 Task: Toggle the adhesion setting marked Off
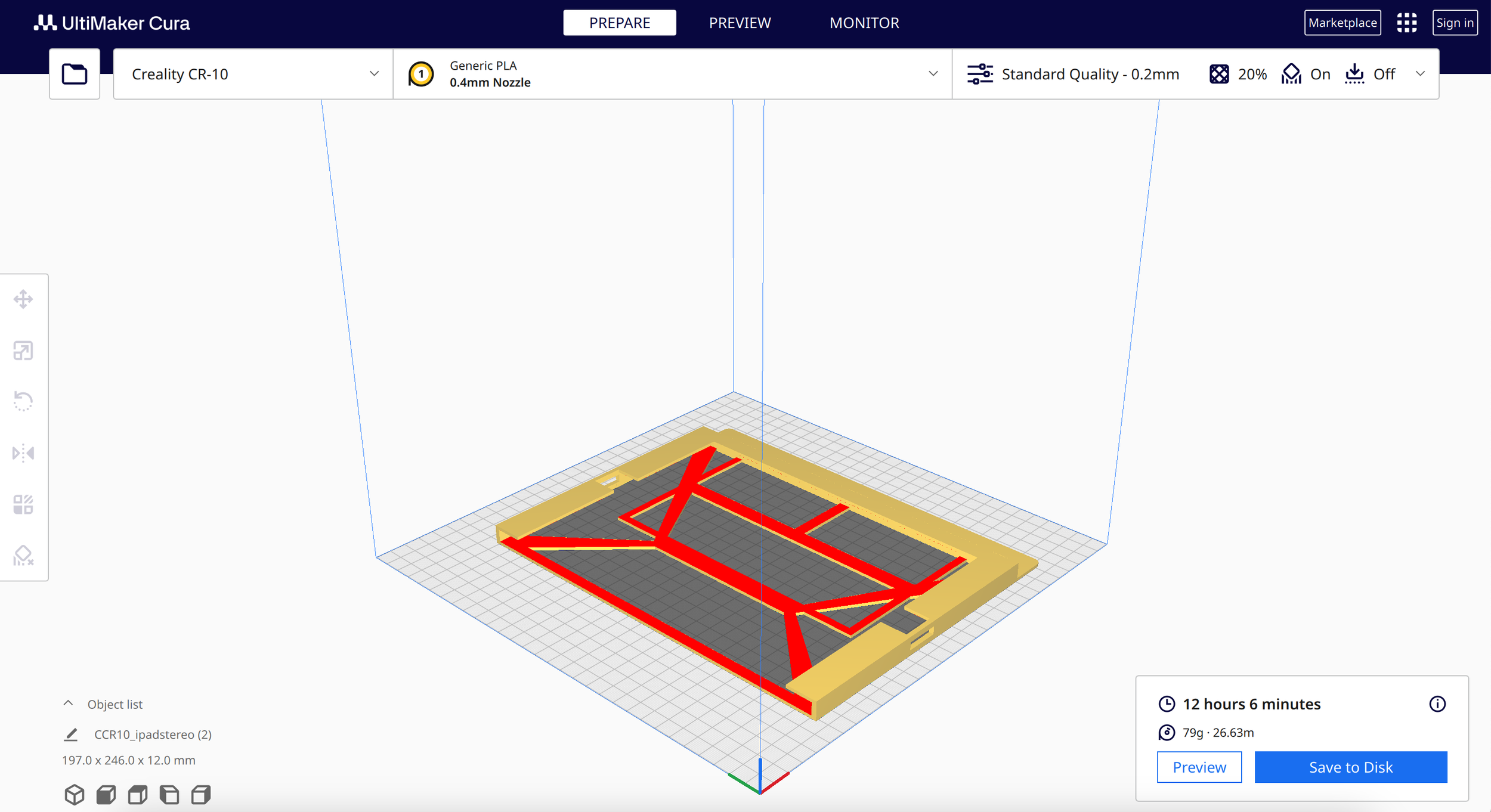click(x=1370, y=74)
